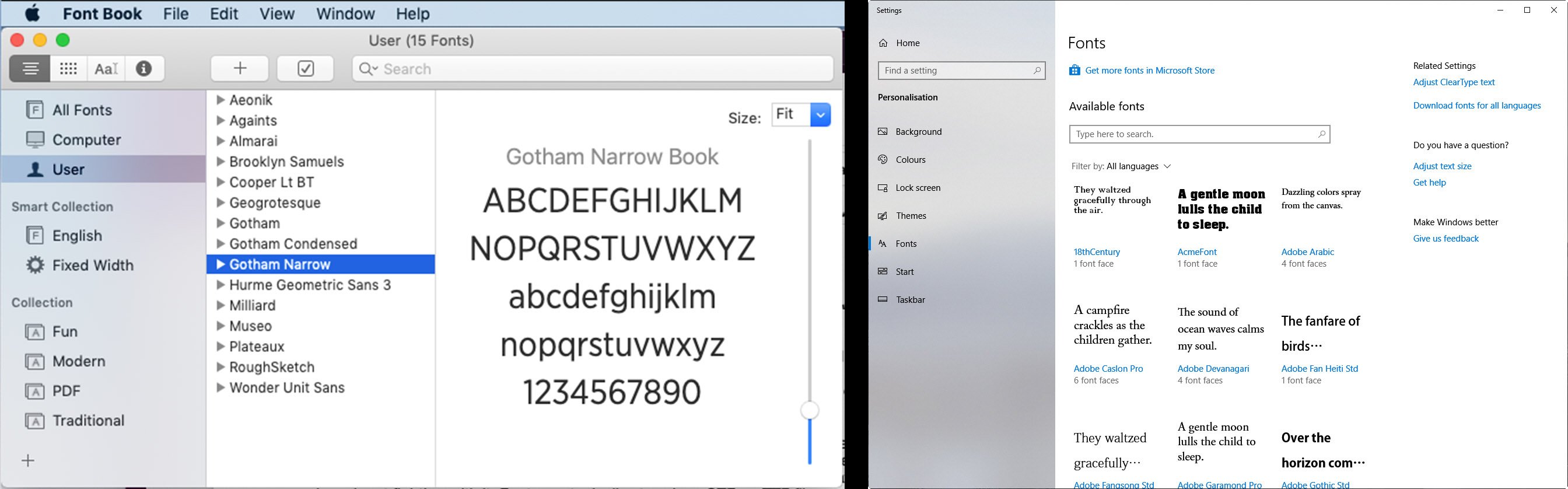1568x489 pixels.
Task: Click Download fonts for all languages
Action: 1476,106
